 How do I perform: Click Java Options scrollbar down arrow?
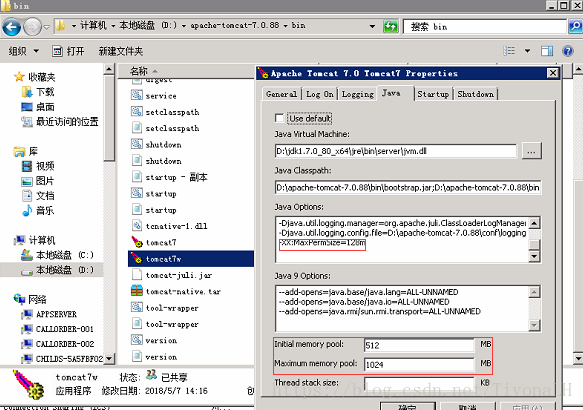(534, 256)
